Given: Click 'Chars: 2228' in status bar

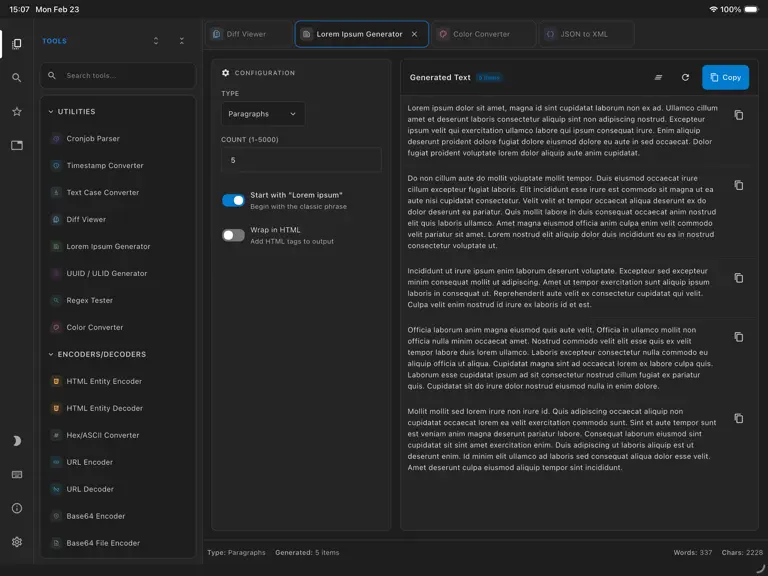Looking at the screenshot, I should tap(742, 552).
